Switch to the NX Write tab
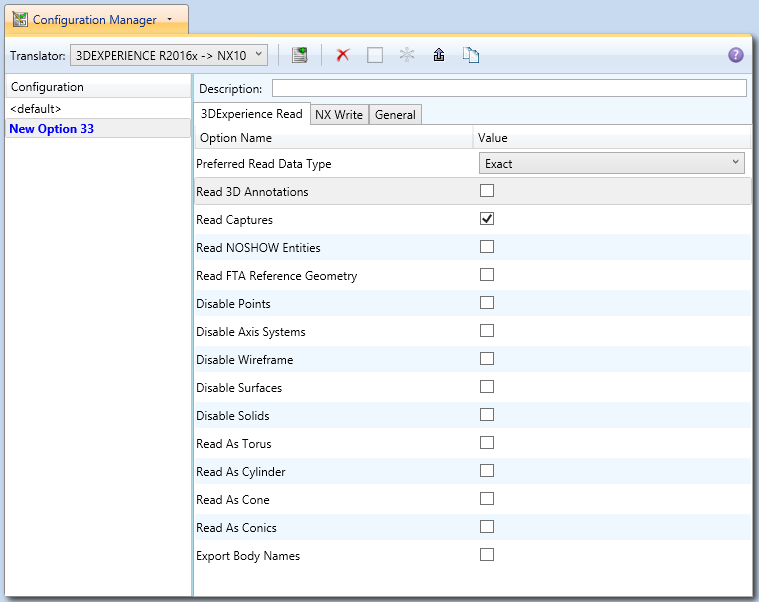759x602 pixels. 339,115
